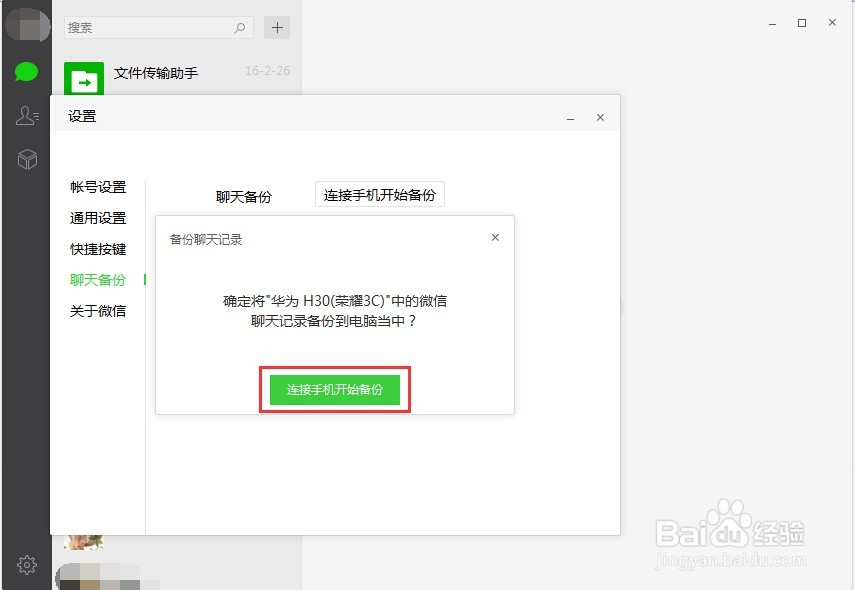Click the File Transfer green folder icon
The width and height of the screenshot is (855, 590).
(83, 79)
